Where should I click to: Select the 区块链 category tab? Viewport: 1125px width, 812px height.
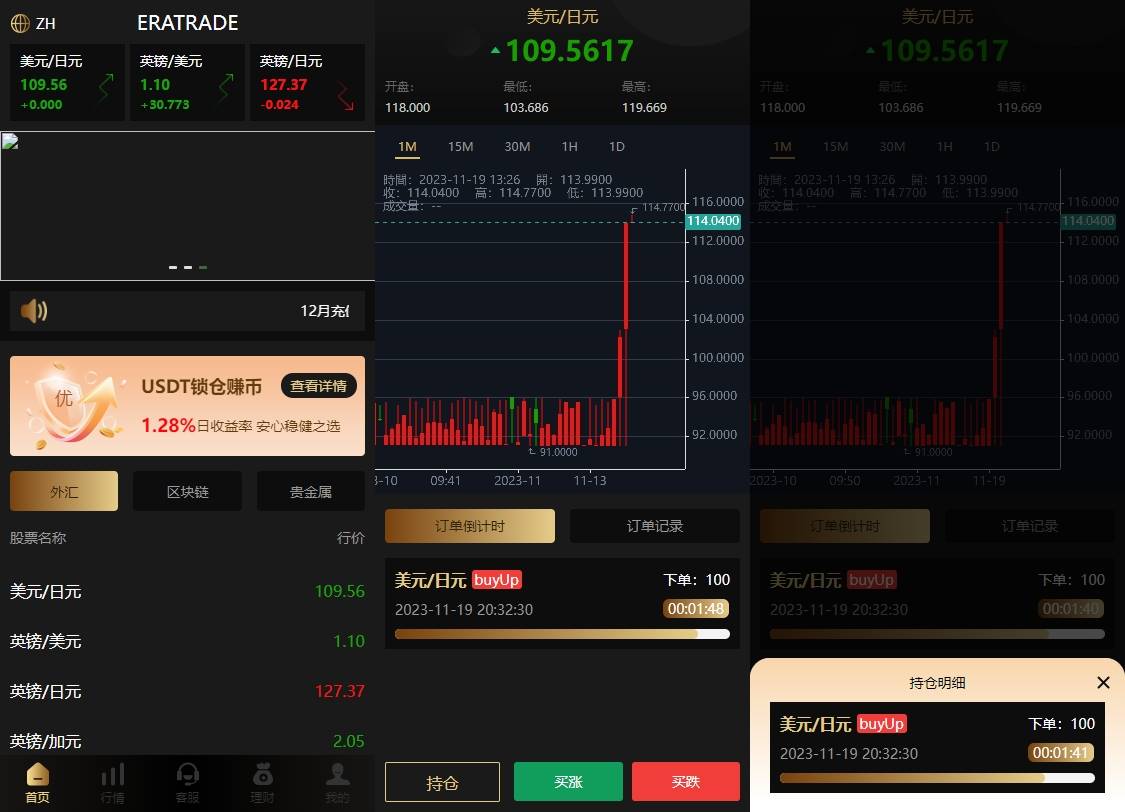click(x=187, y=491)
